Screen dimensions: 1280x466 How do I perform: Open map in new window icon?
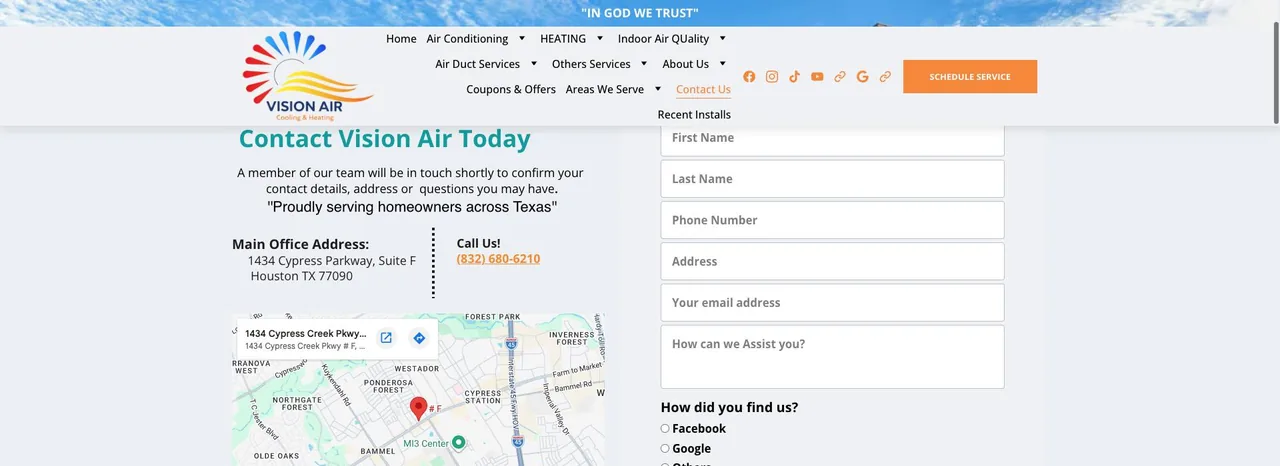pyautogui.click(x=386, y=338)
